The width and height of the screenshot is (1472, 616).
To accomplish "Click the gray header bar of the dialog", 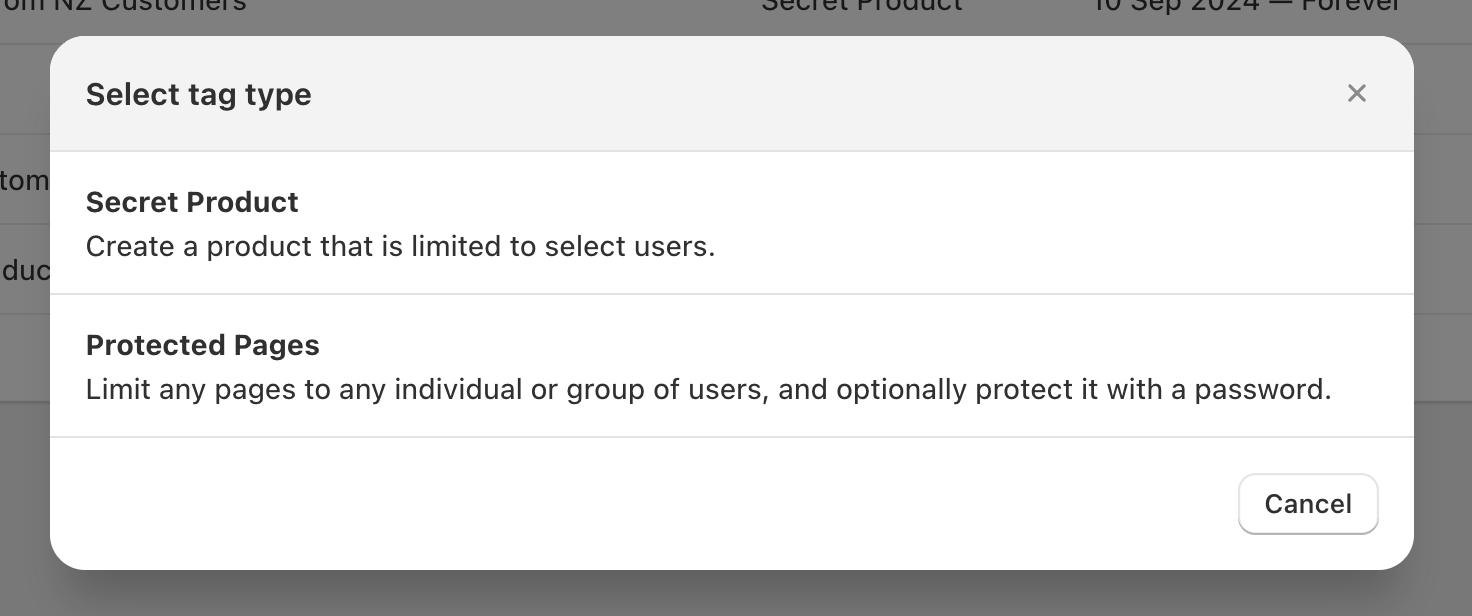I will pyautogui.click(x=732, y=94).
